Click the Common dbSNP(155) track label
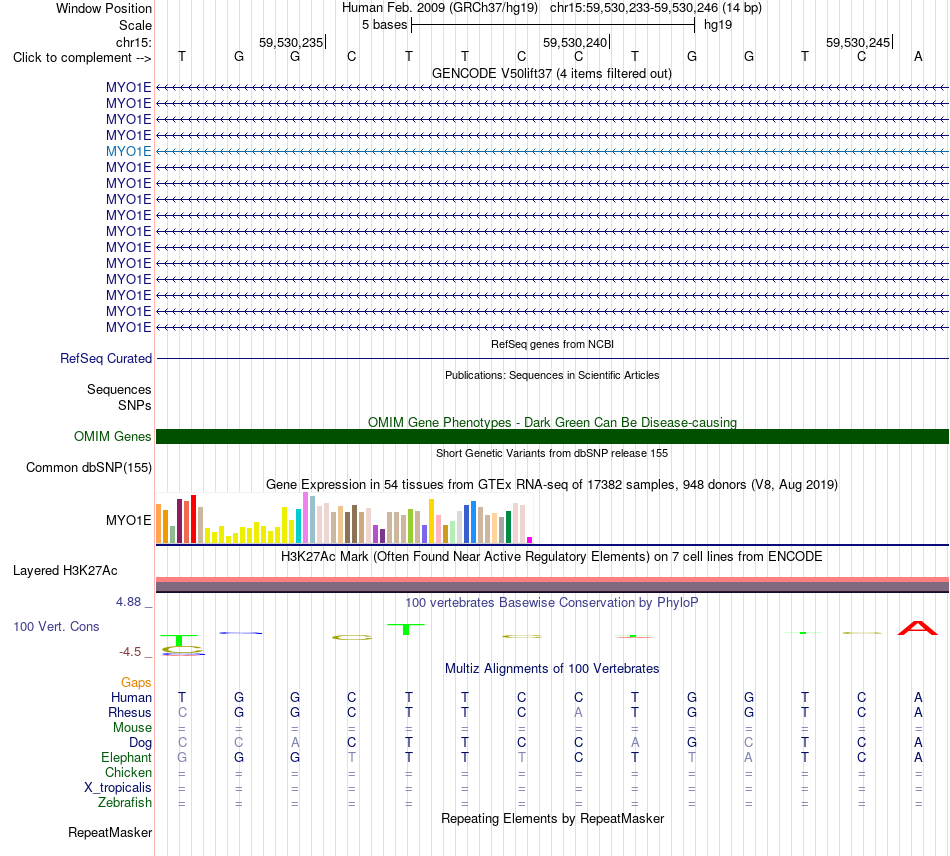This screenshot has height=856, width=950. coord(88,468)
